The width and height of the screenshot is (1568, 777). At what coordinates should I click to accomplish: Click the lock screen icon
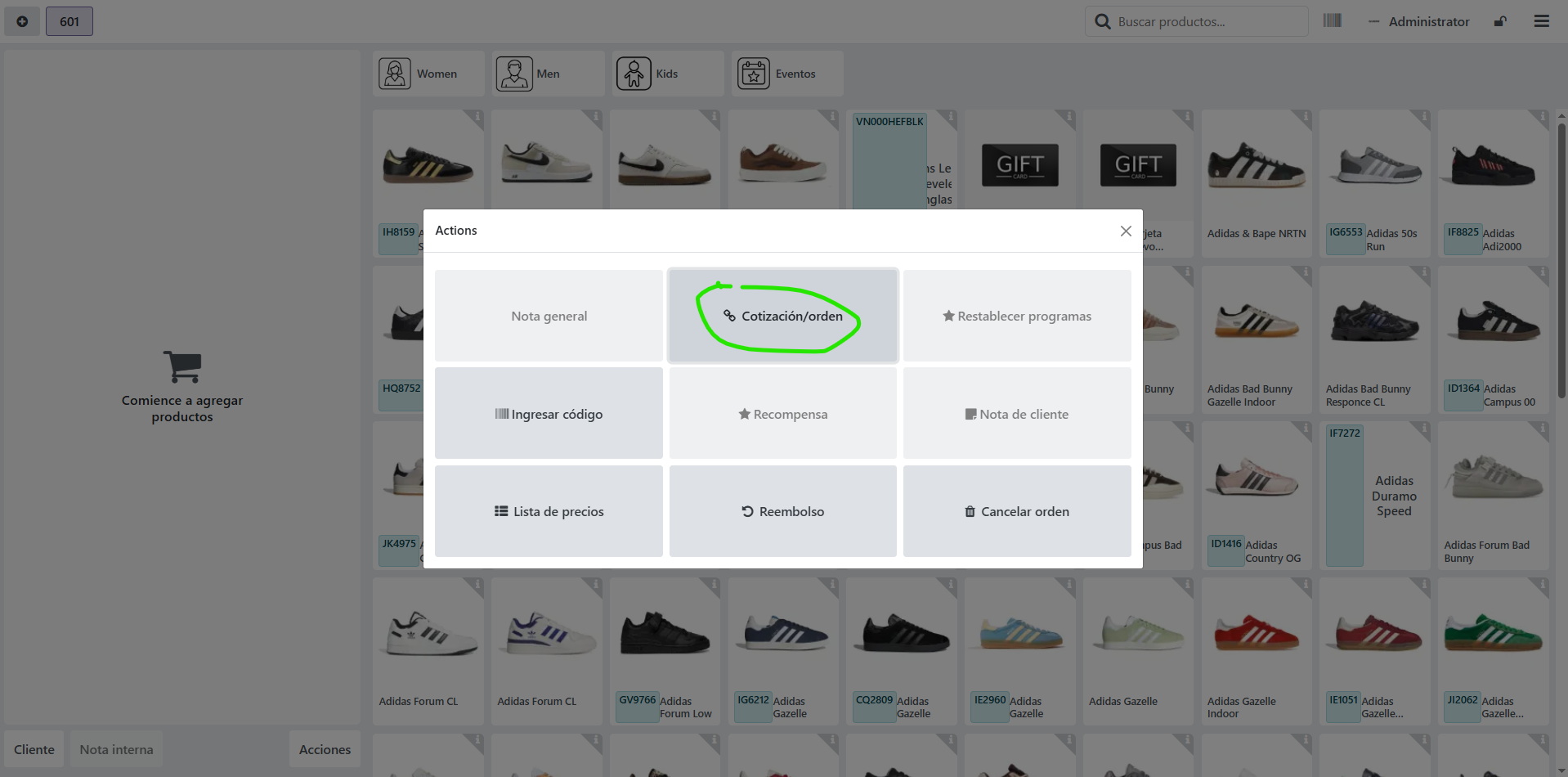click(1500, 21)
